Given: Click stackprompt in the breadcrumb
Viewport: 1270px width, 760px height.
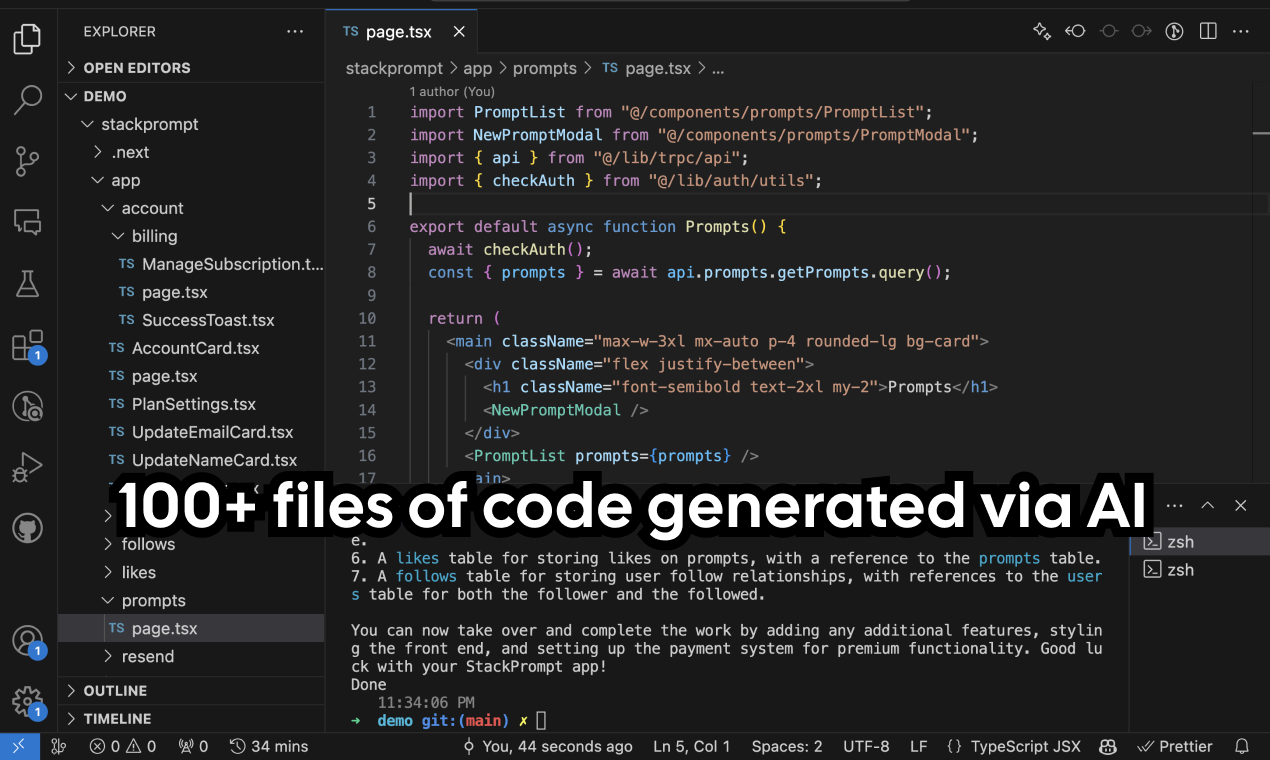Looking at the screenshot, I should click(x=394, y=69).
